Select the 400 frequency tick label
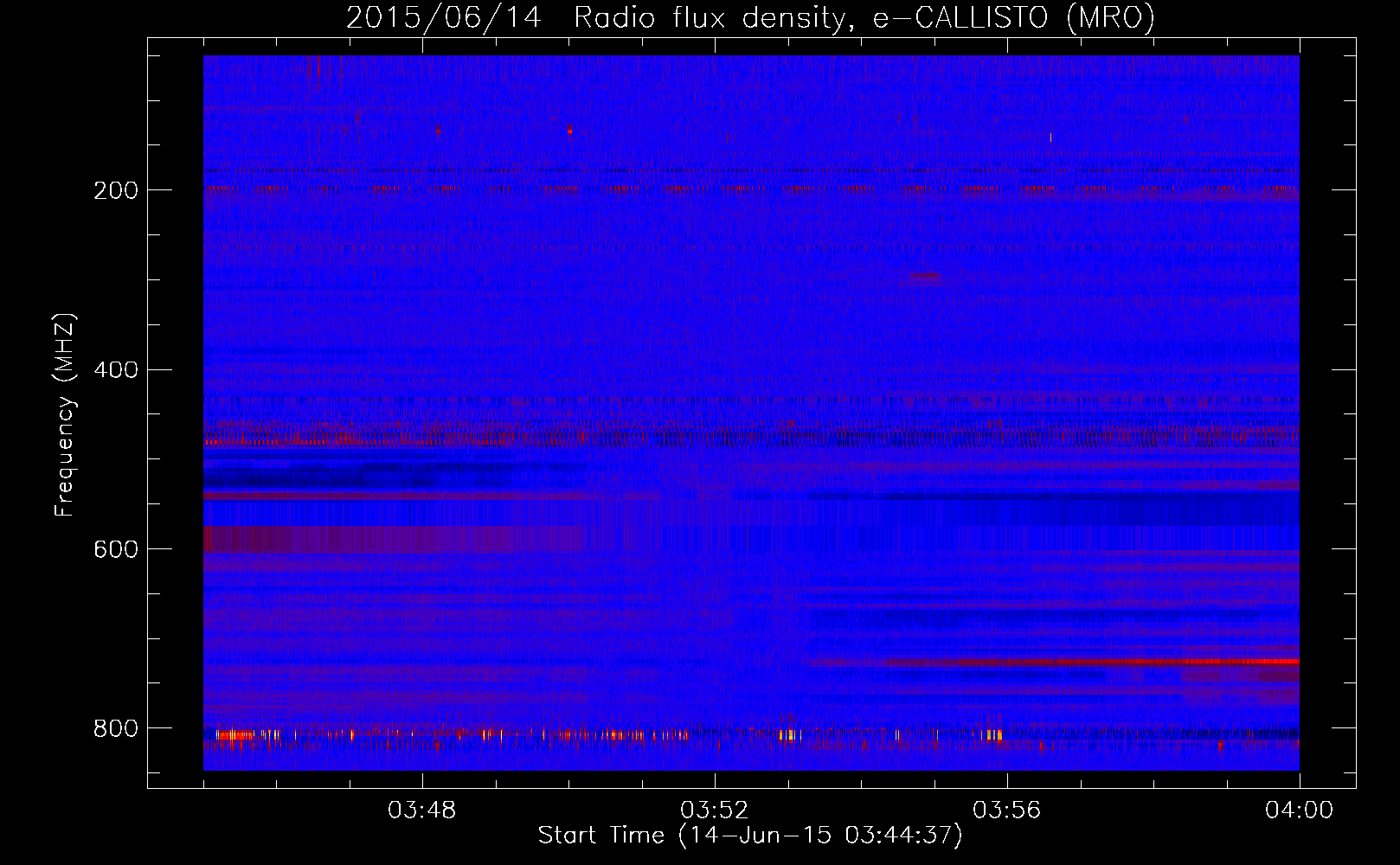The width and height of the screenshot is (1400, 865). tap(116, 370)
